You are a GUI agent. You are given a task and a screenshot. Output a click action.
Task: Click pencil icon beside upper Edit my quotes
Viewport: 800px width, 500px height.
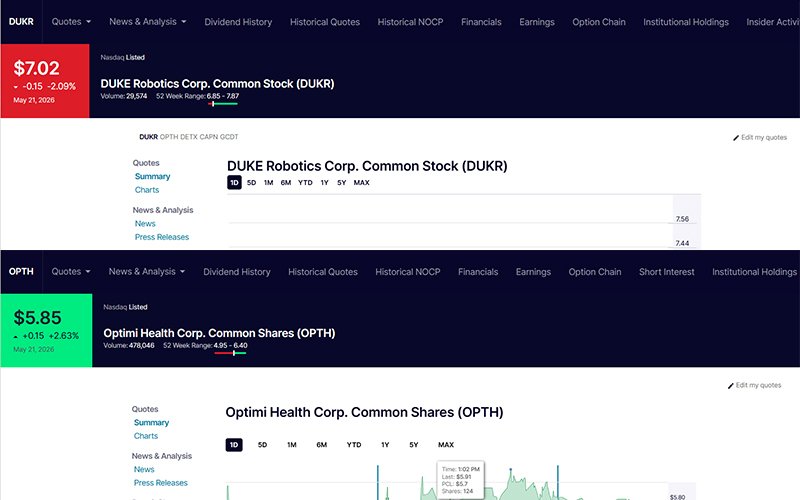736,138
